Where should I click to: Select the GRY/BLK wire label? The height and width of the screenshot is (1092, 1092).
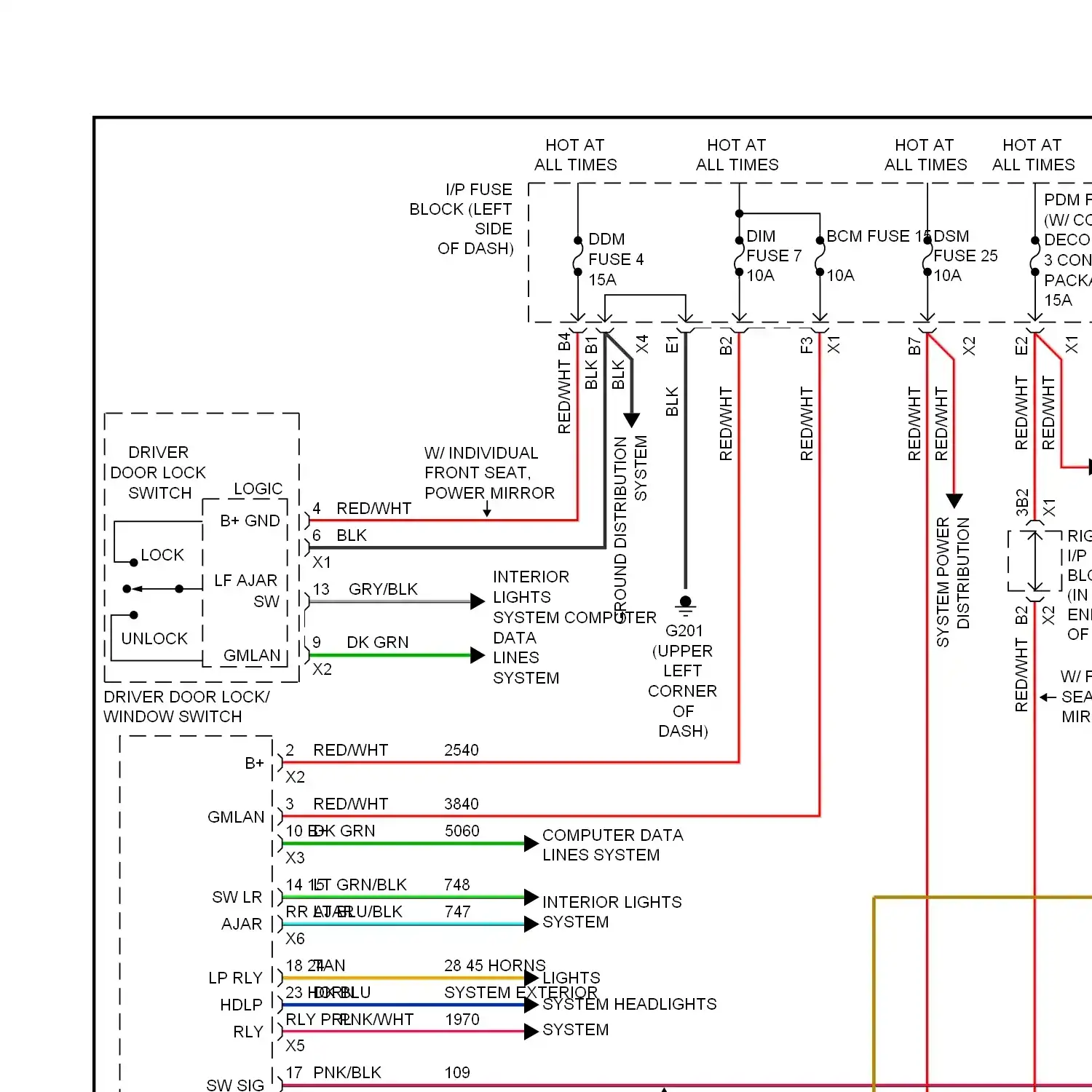pos(383,589)
